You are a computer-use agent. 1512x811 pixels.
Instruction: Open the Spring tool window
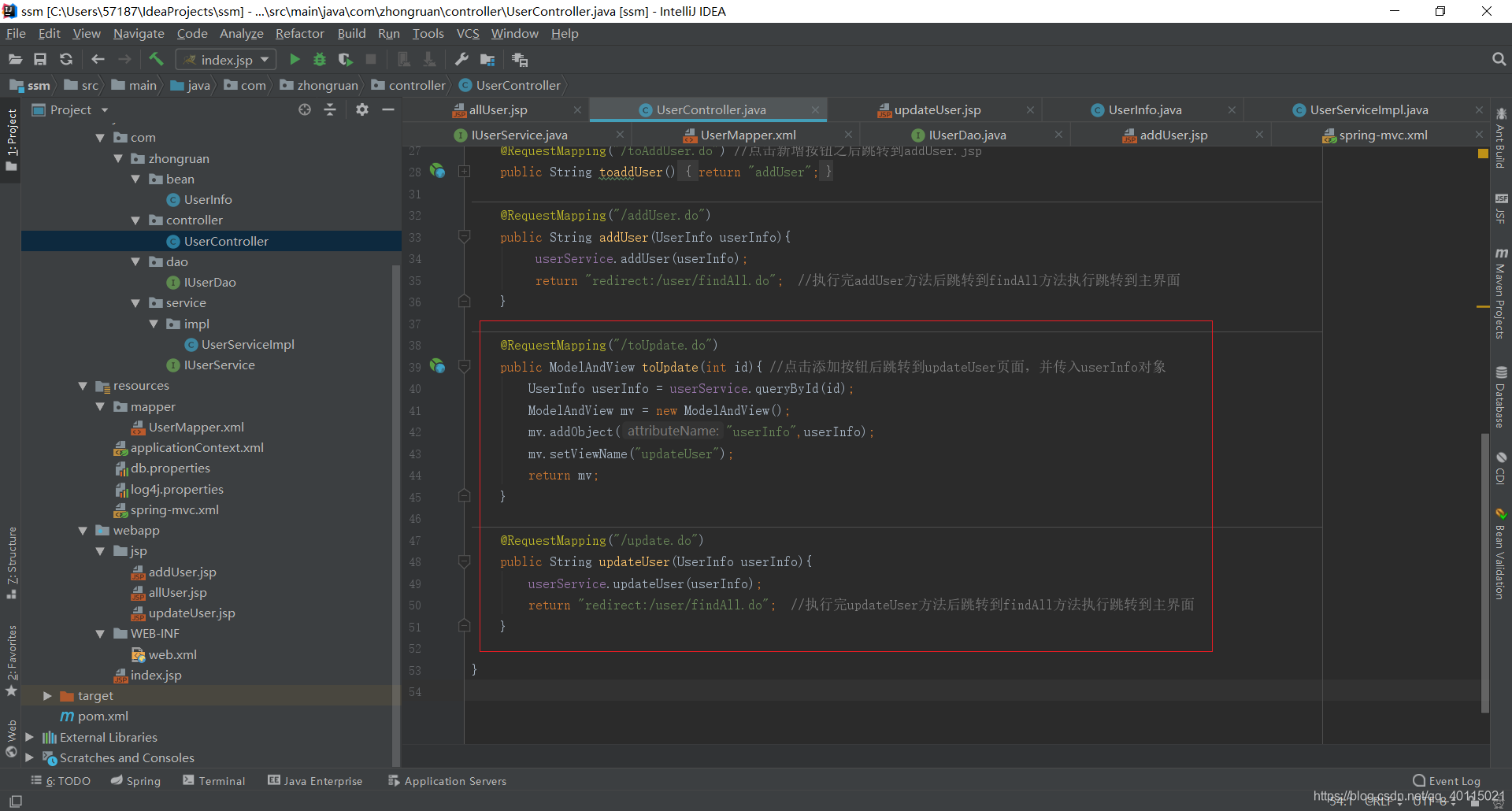click(135, 781)
